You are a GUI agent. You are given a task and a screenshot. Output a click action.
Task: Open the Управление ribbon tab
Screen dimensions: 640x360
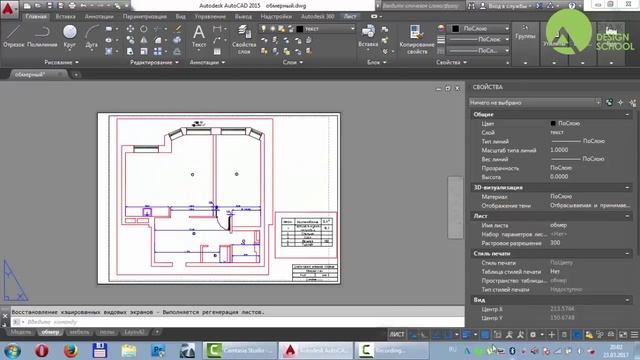pyautogui.click(x=210, y=17)
